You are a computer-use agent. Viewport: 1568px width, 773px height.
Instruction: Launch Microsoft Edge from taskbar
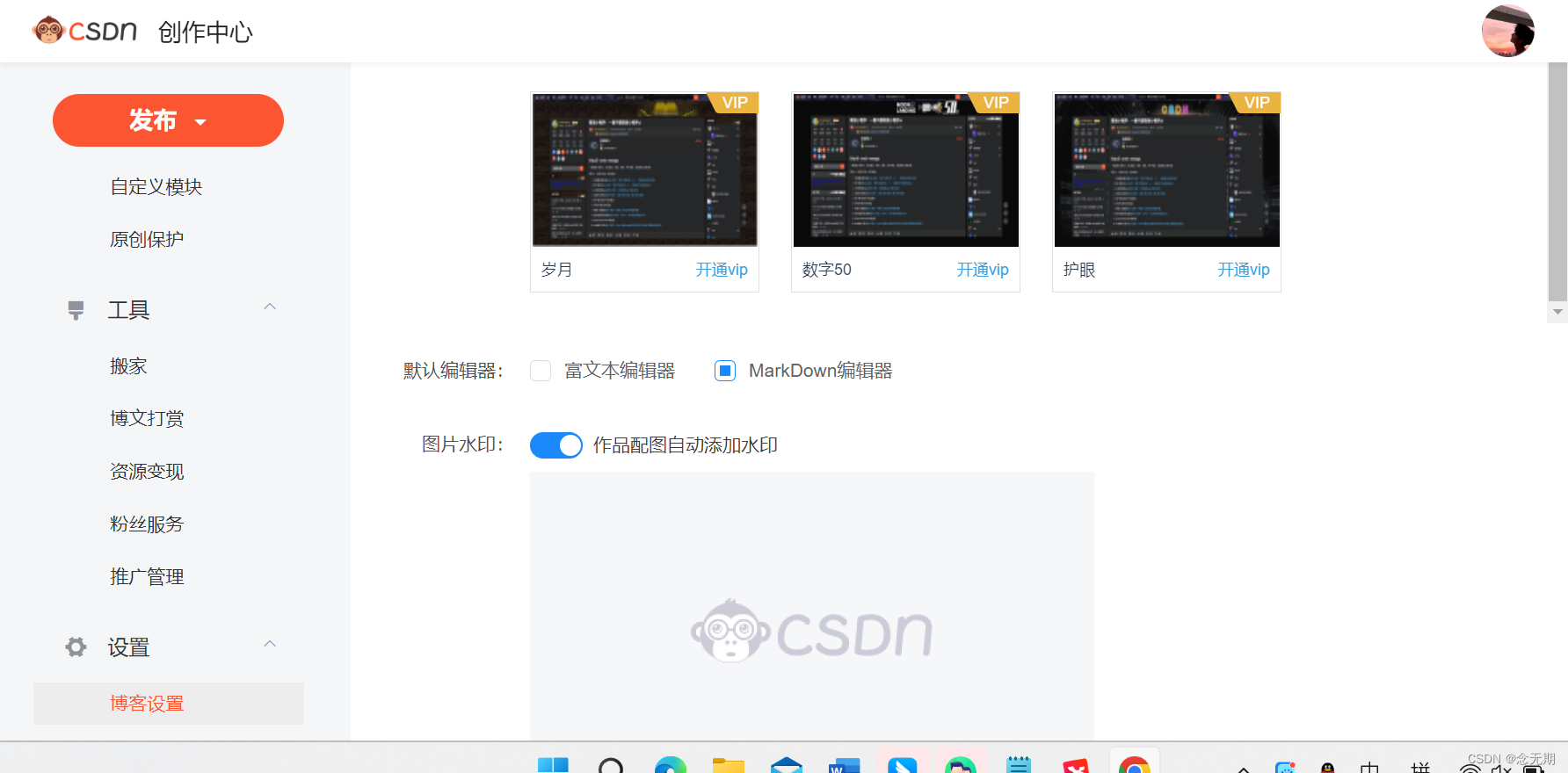click(x=670, y=764)
